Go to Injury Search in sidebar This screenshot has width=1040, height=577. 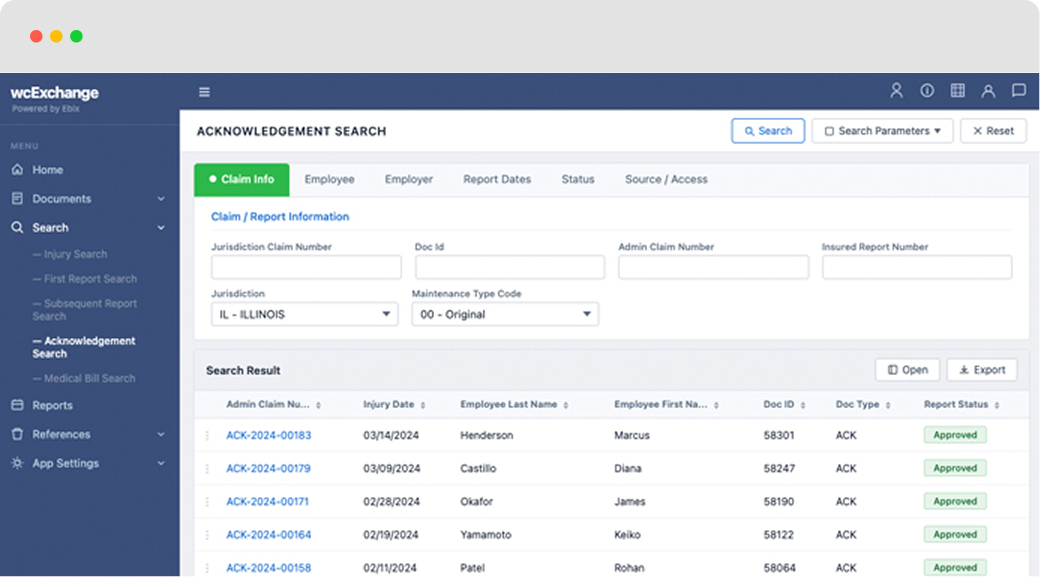coord(70,254)
